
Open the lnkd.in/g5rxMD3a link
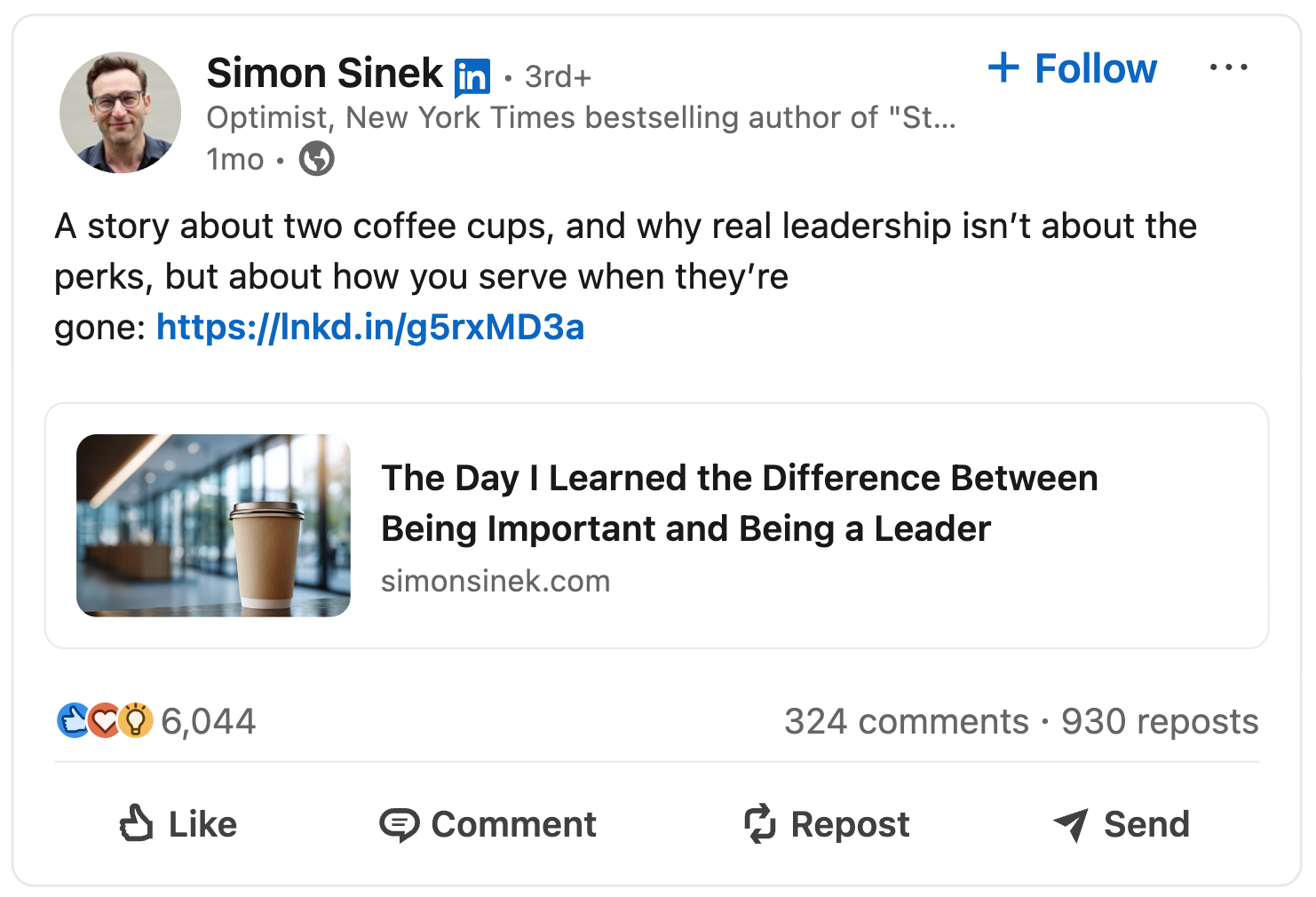tap(370, 328)
